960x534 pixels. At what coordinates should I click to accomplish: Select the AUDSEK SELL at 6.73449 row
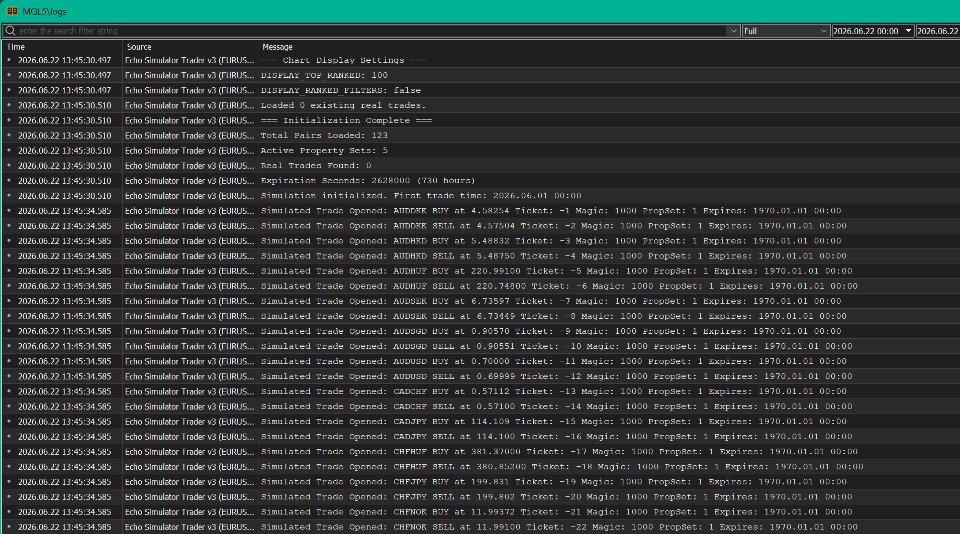(480, 316)
